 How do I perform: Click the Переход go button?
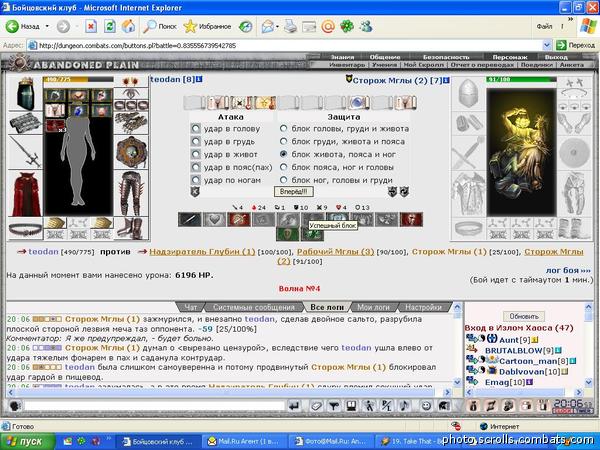(x=576, y=45)
